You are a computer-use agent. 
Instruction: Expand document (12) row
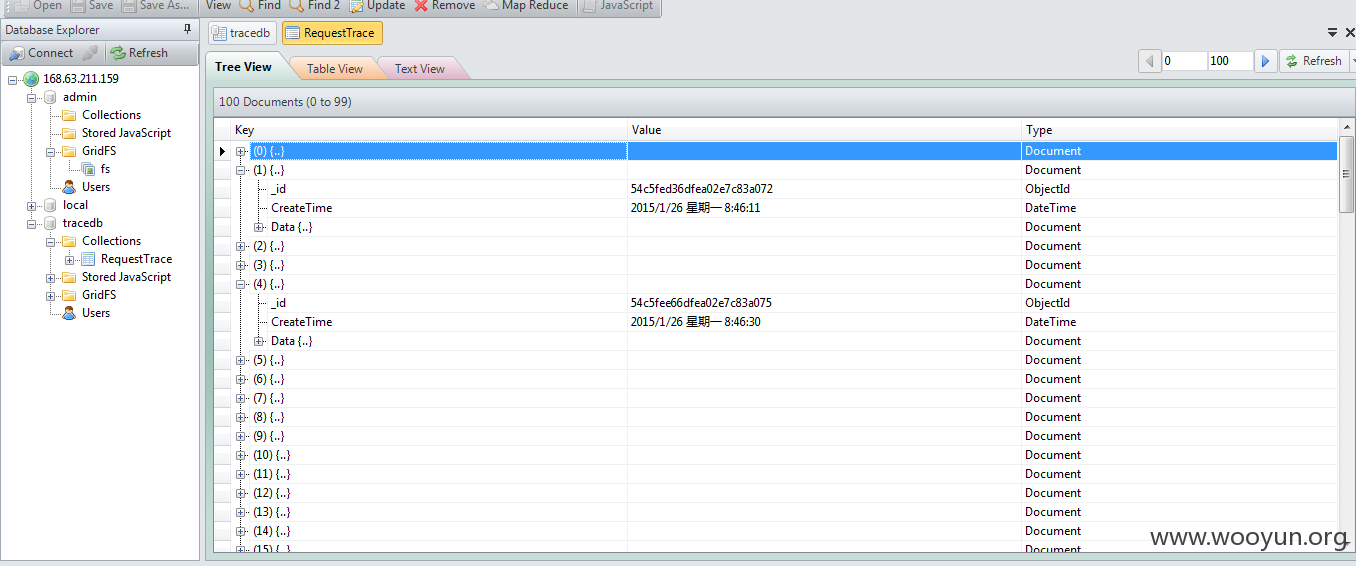click(x=241, y=493)
